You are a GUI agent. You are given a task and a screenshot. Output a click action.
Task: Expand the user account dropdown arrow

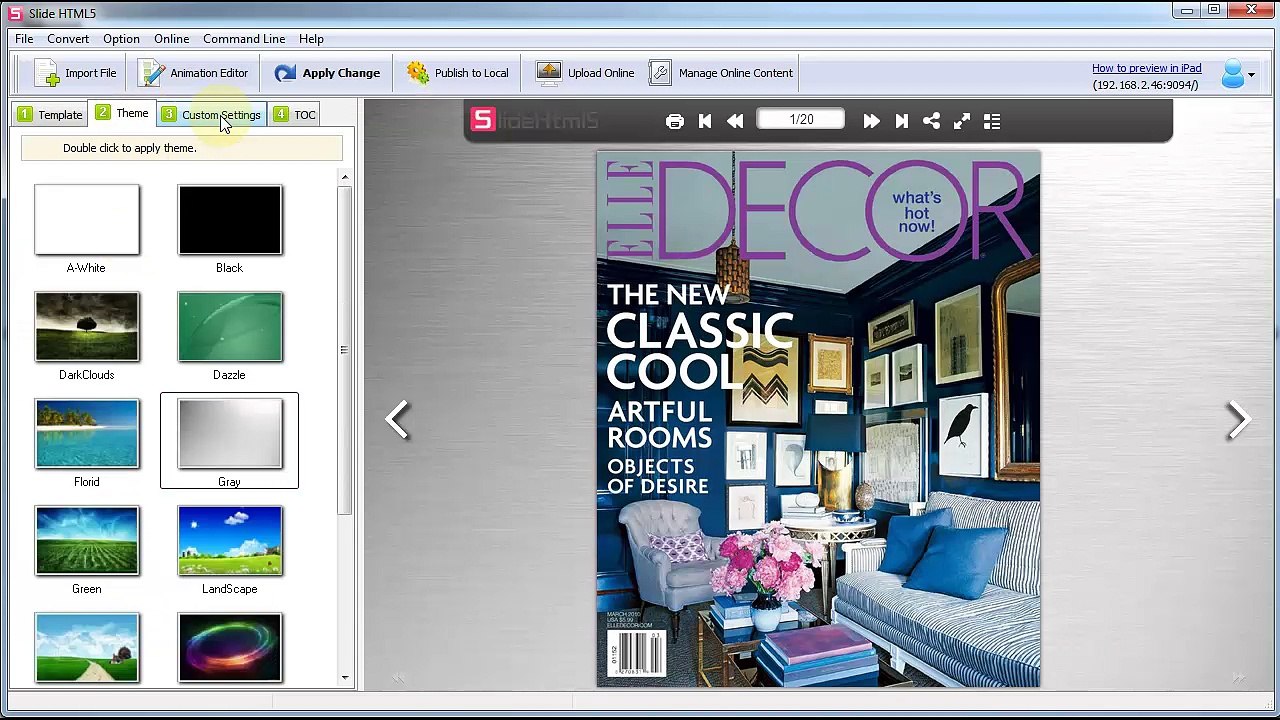point(1251,75)
